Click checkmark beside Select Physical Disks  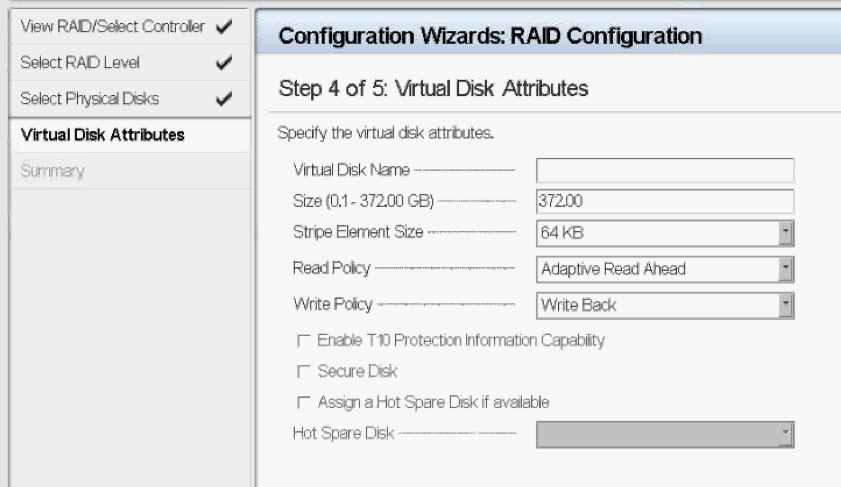pyautogui.click(x=224, y=99)
